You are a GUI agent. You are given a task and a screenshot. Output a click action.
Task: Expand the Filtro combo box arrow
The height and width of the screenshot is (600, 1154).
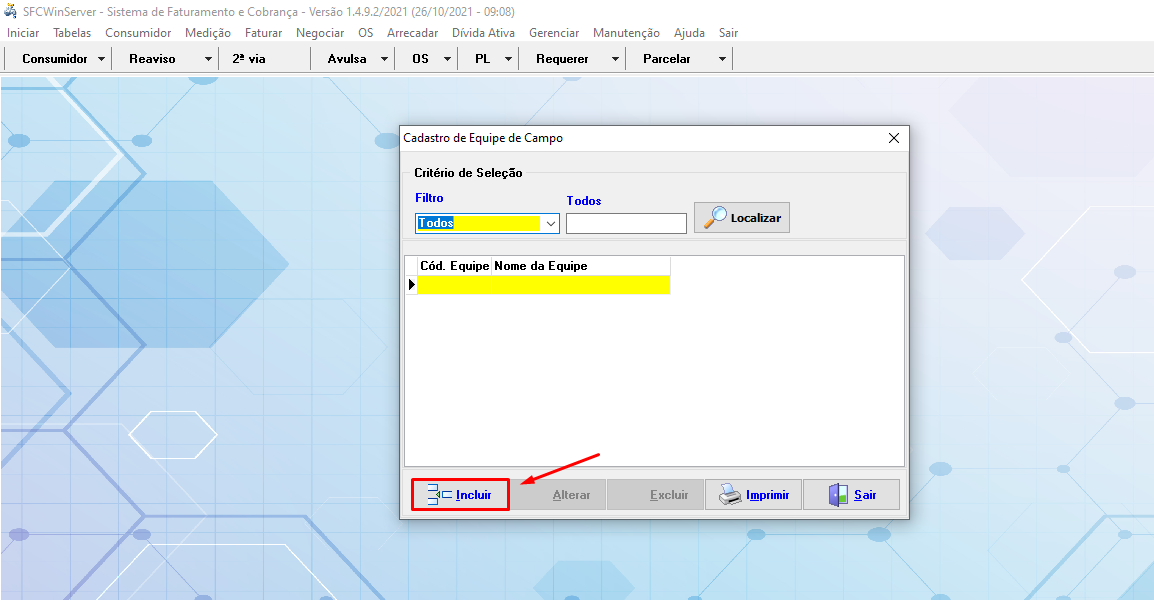pyautogui.click(x=550, y=224)
